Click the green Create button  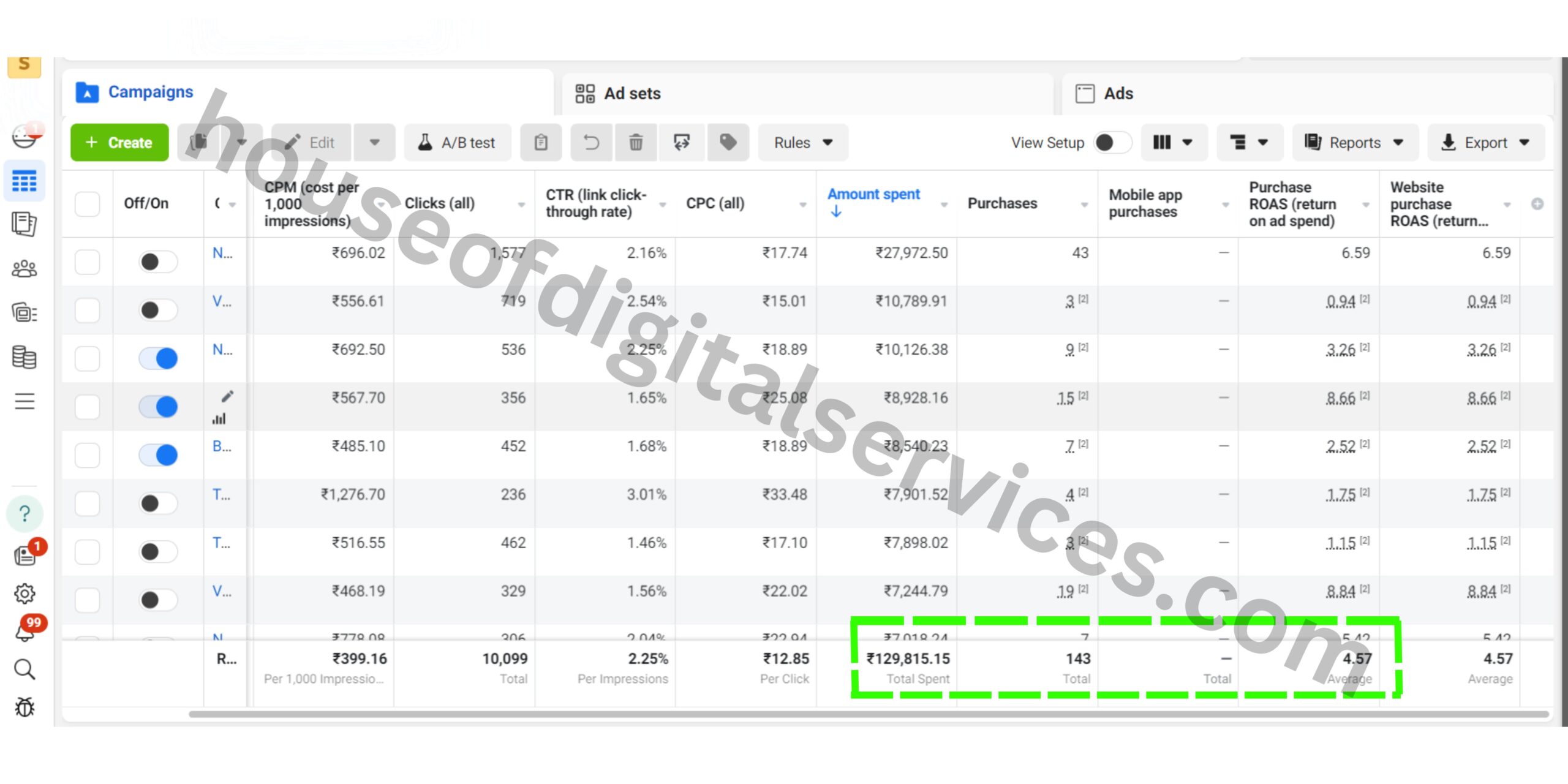119,143
